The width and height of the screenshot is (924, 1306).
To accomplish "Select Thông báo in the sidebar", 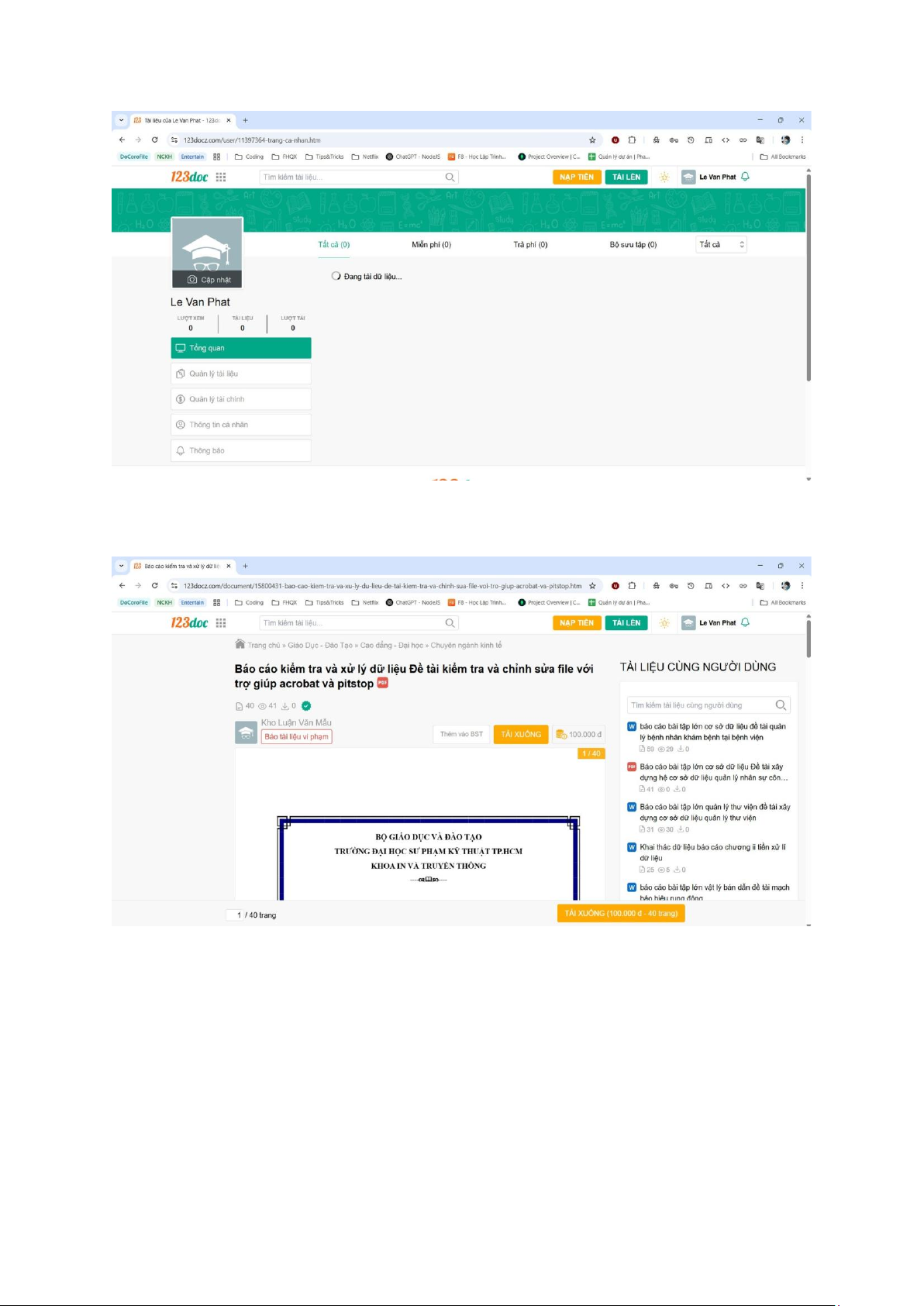I will point(241,450).
